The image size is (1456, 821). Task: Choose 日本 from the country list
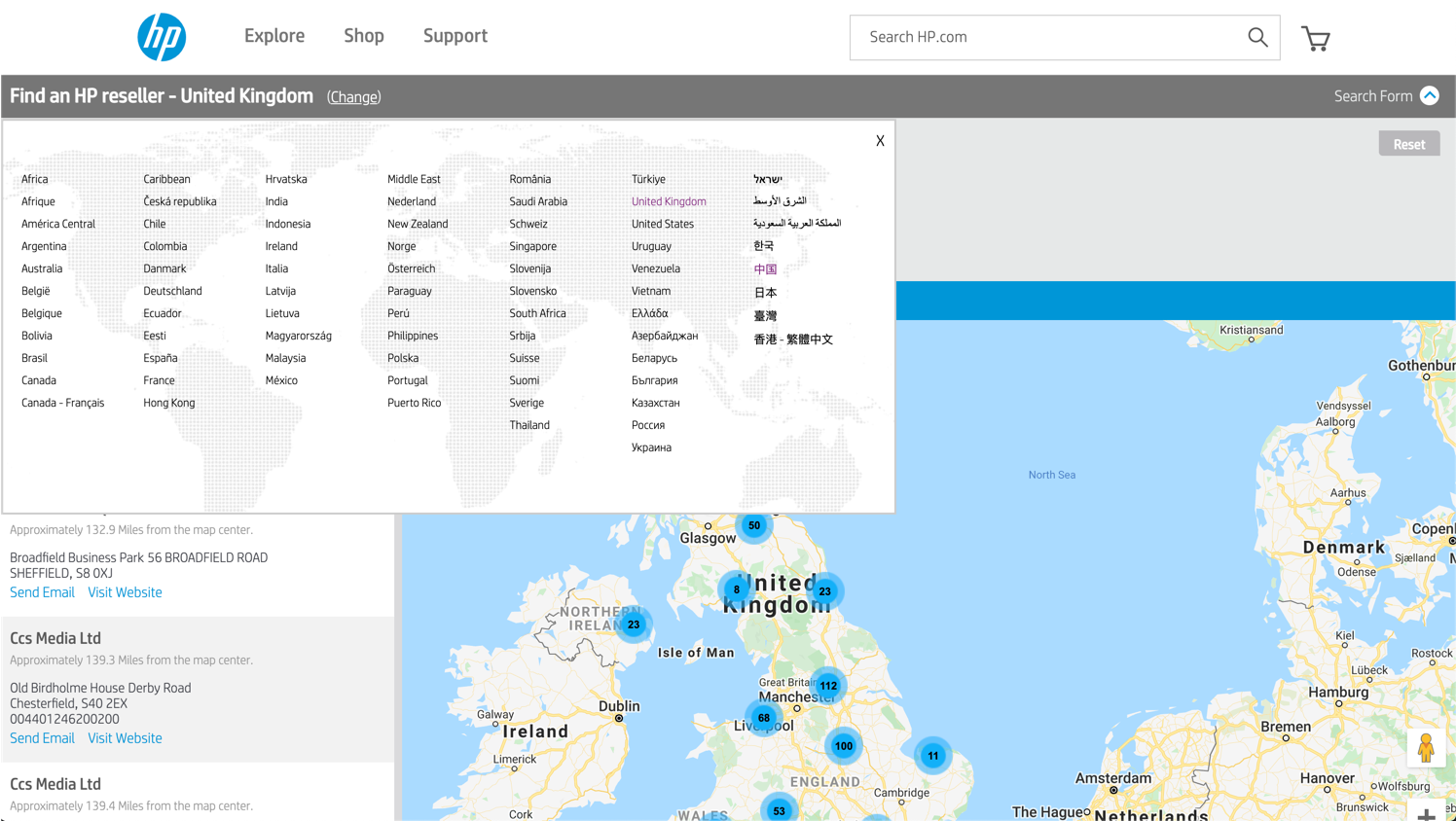765,293
